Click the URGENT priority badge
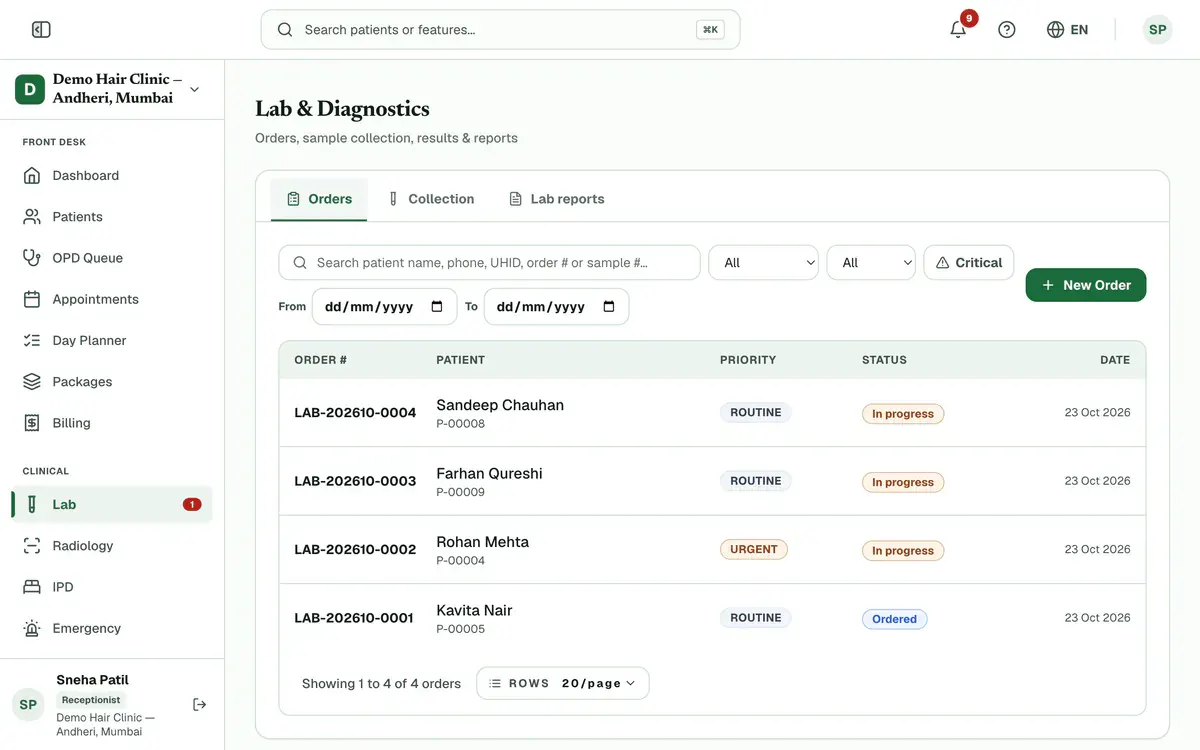 tap(754, 550)
